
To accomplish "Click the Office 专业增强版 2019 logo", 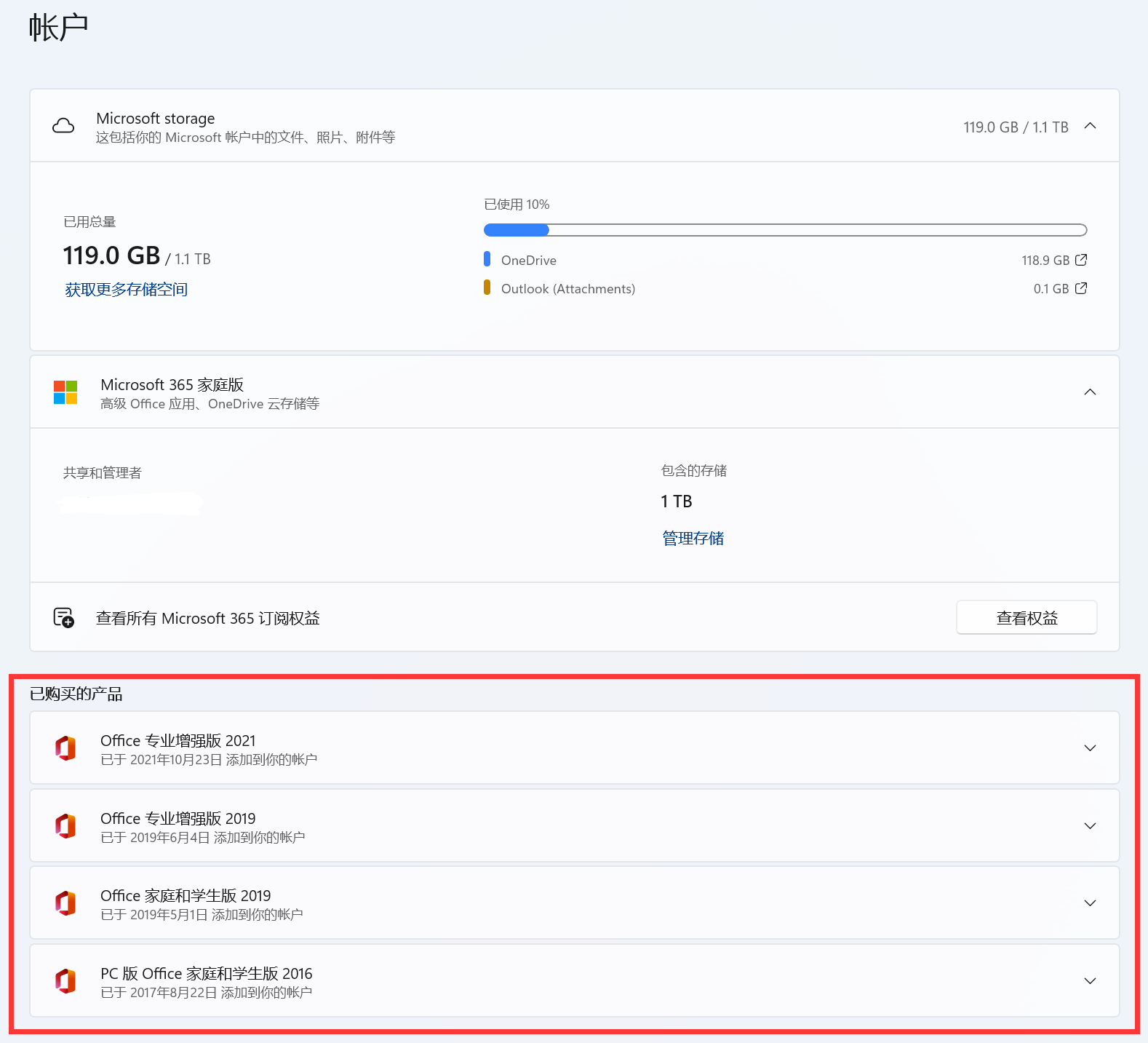I will 65,826.
